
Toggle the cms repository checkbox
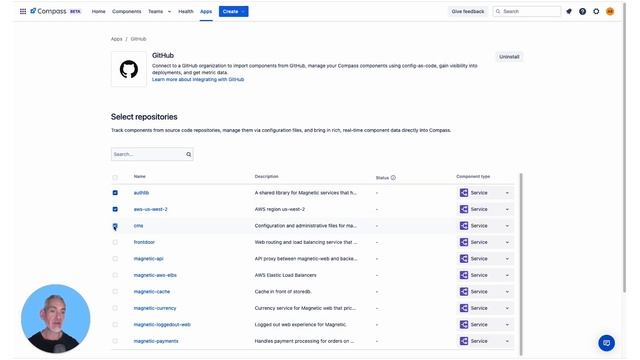115,226
